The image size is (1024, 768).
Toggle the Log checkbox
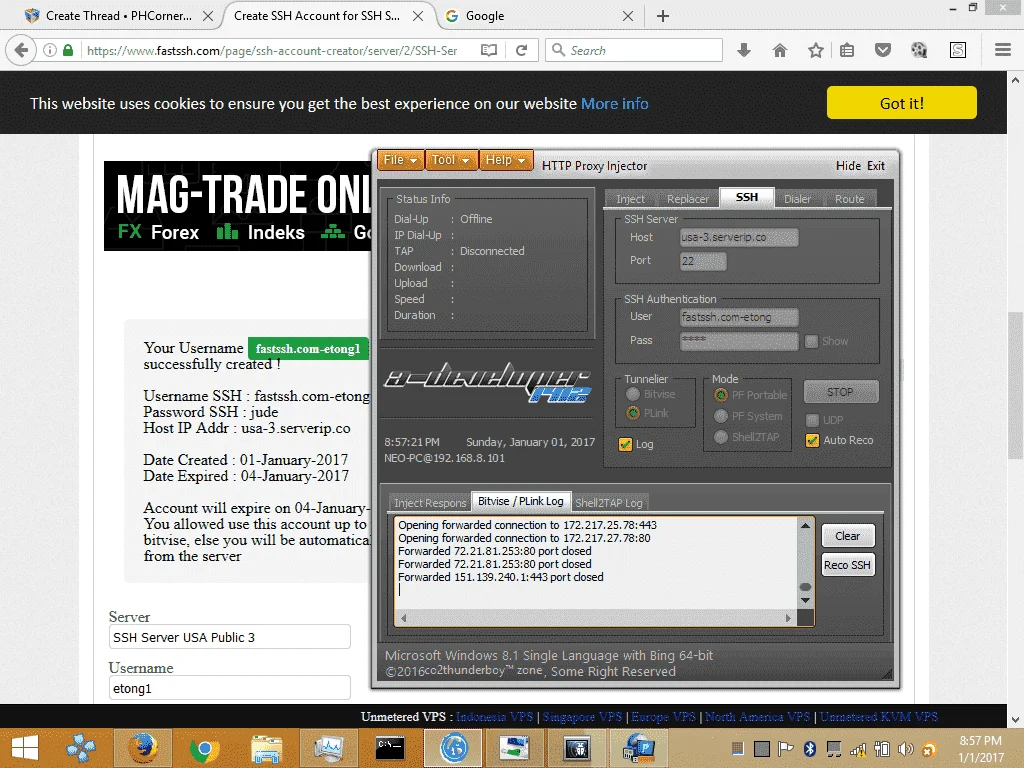coord(625,444)
